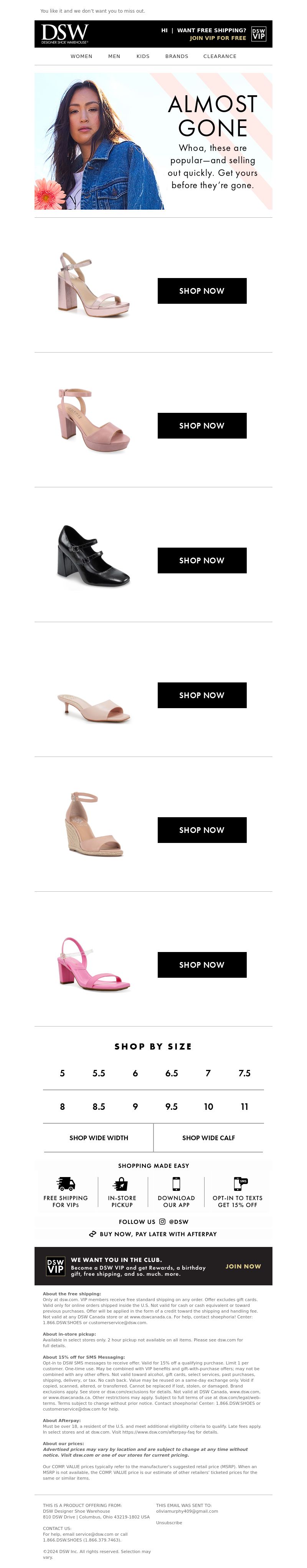The height and width of the screenshot is (1568, 307).
Task: Click the Afterpay icon beside Buy Now
Action: [92, 1234]
